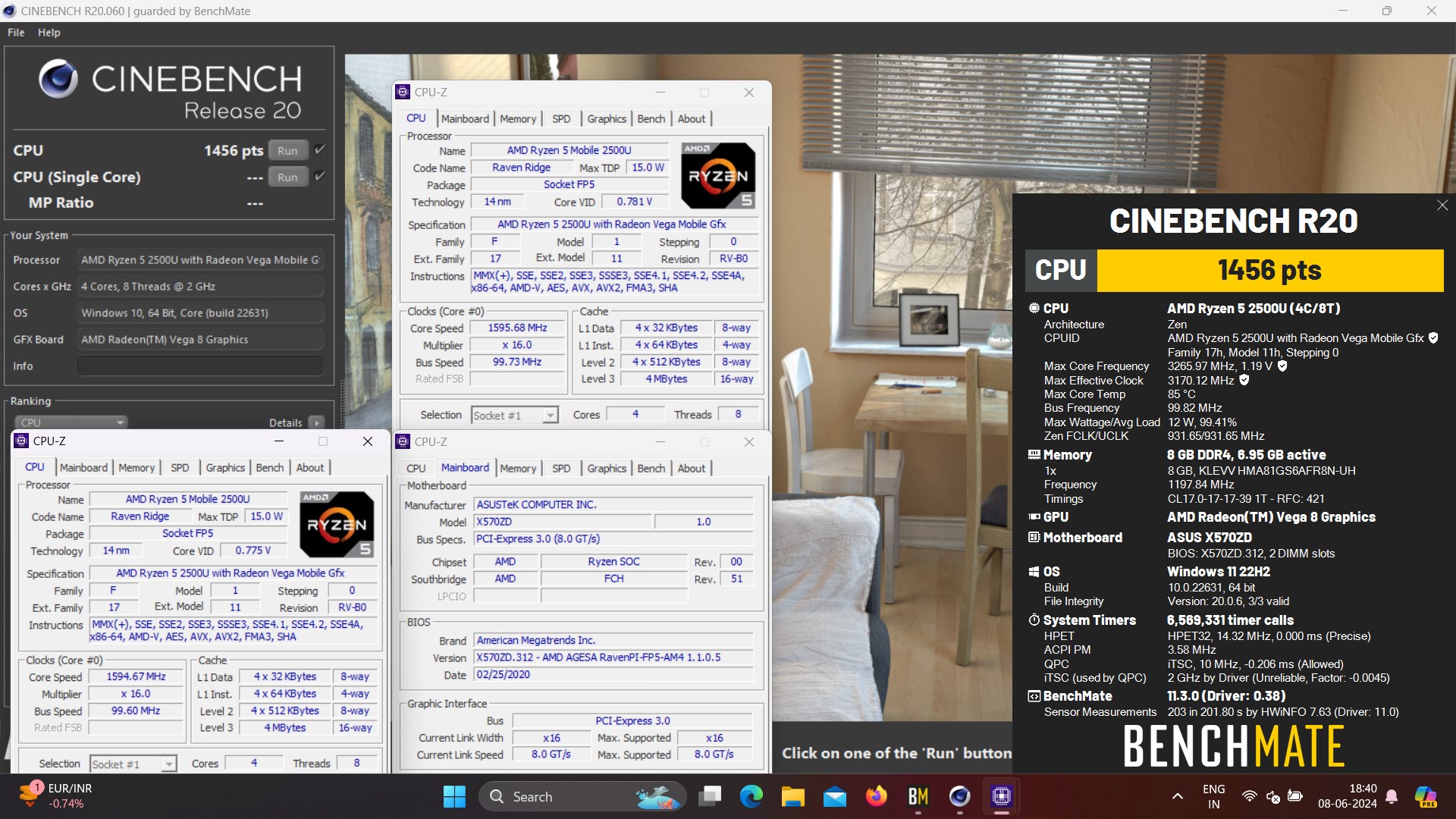Click BIOS date '02/25/2020' field
1456x819 pixels.
613,674
